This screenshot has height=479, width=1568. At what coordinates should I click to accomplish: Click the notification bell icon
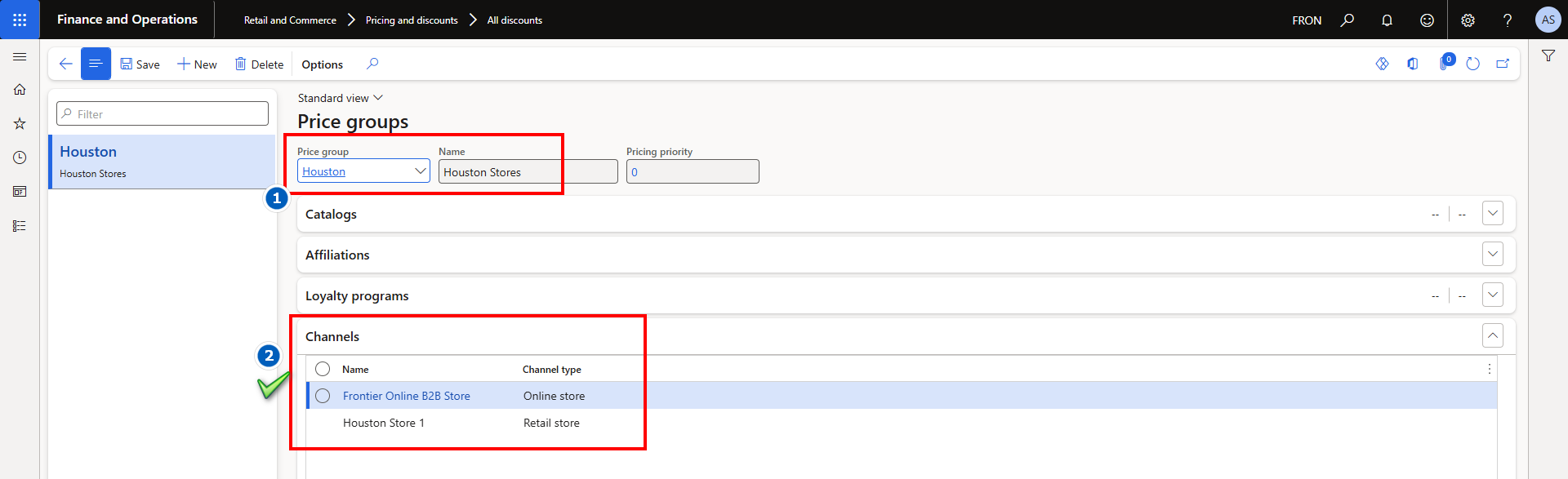point(1387,20)
